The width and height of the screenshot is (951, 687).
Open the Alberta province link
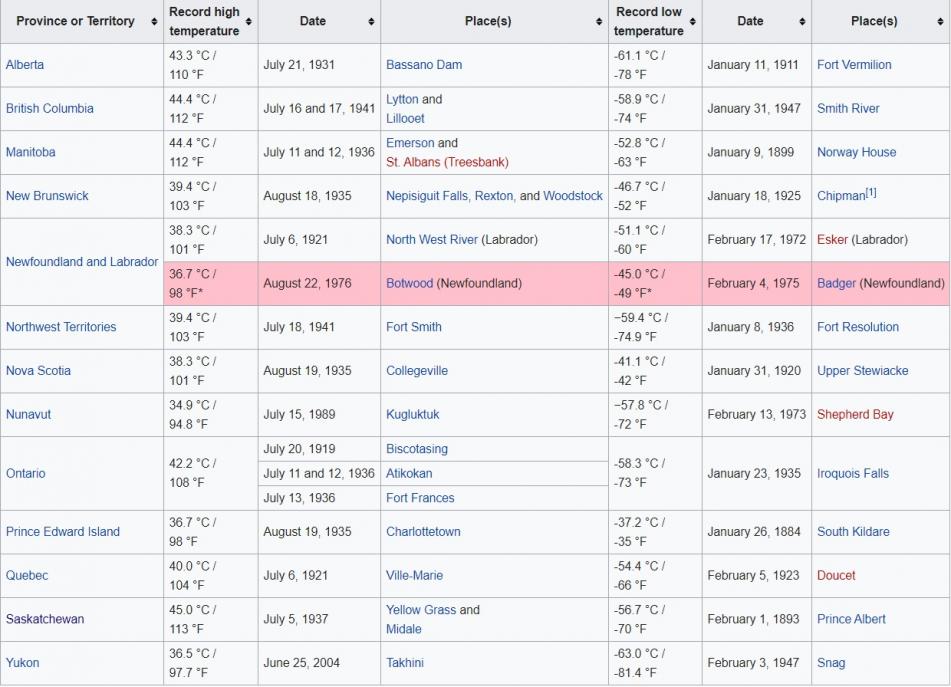[25, 65]
